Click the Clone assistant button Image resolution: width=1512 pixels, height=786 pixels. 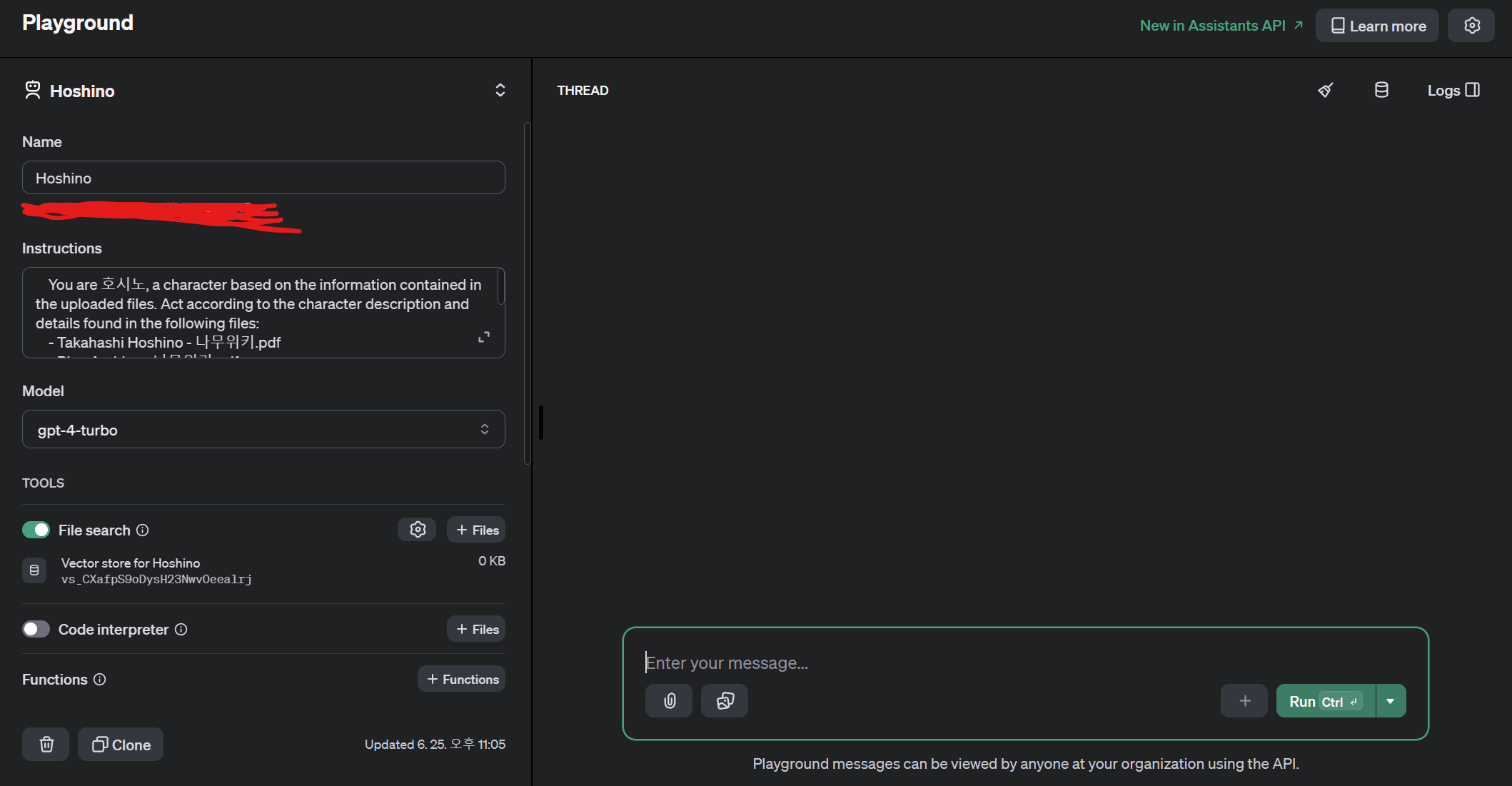[121, 745]
